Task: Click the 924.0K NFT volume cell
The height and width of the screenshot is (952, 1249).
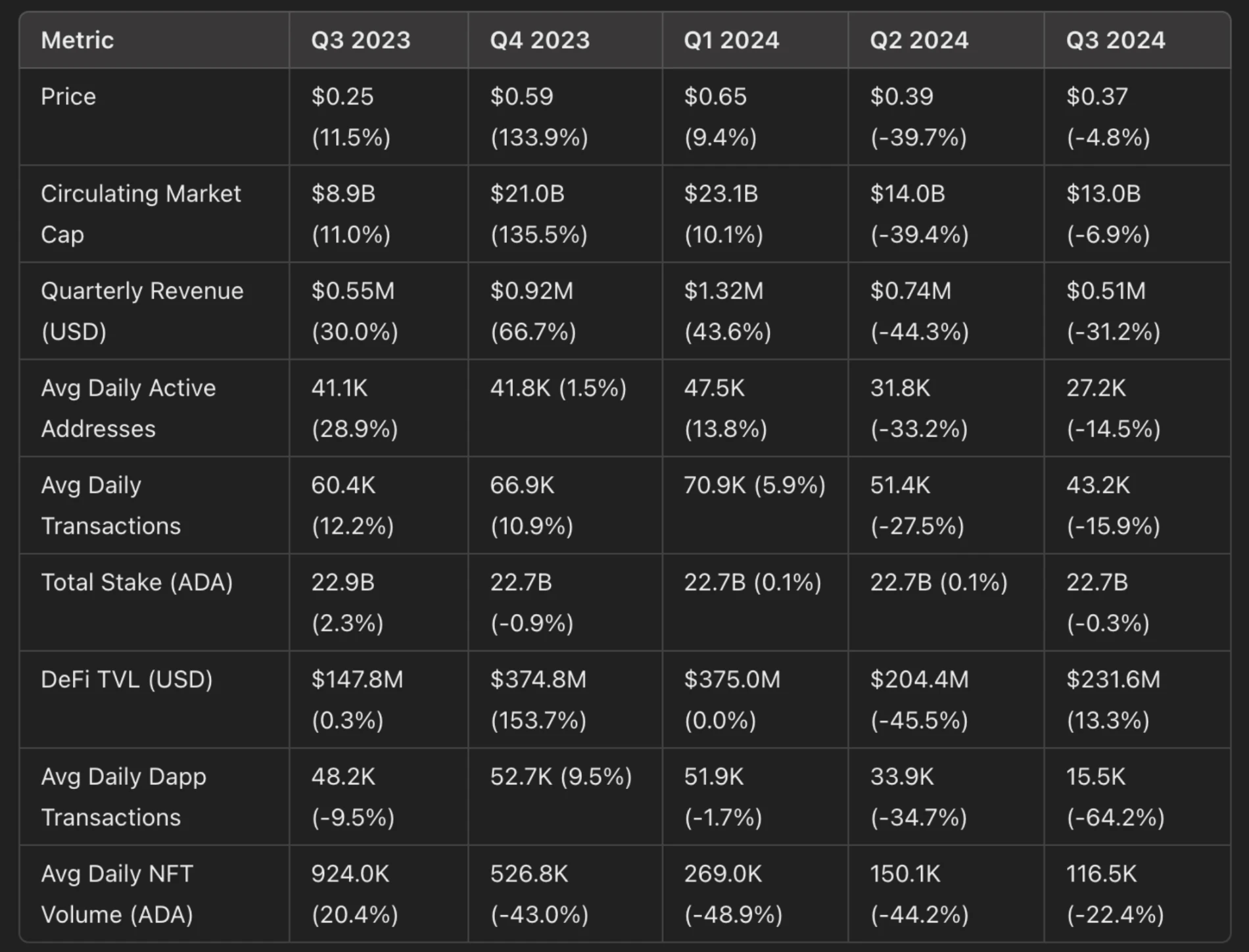Action: point(355,893)
